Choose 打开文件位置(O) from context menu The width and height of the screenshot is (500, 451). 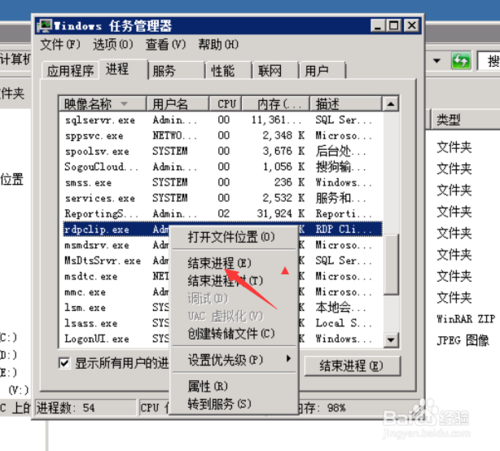tap(231, 237)
